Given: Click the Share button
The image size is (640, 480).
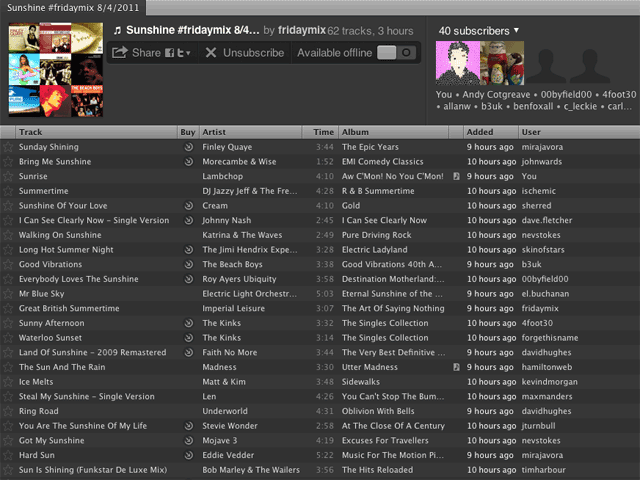Looking at the screenshot, I should pos(137,53).
